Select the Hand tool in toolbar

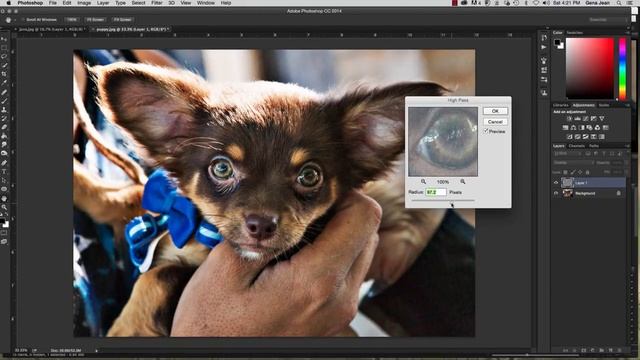tap(4, 198)
